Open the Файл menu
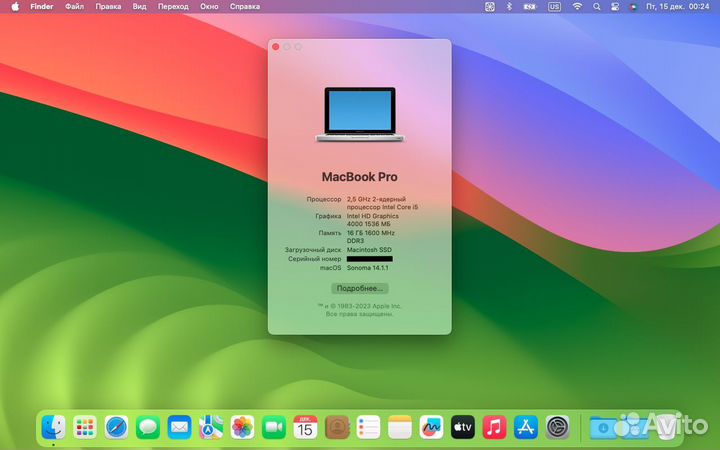 point(74,6)
